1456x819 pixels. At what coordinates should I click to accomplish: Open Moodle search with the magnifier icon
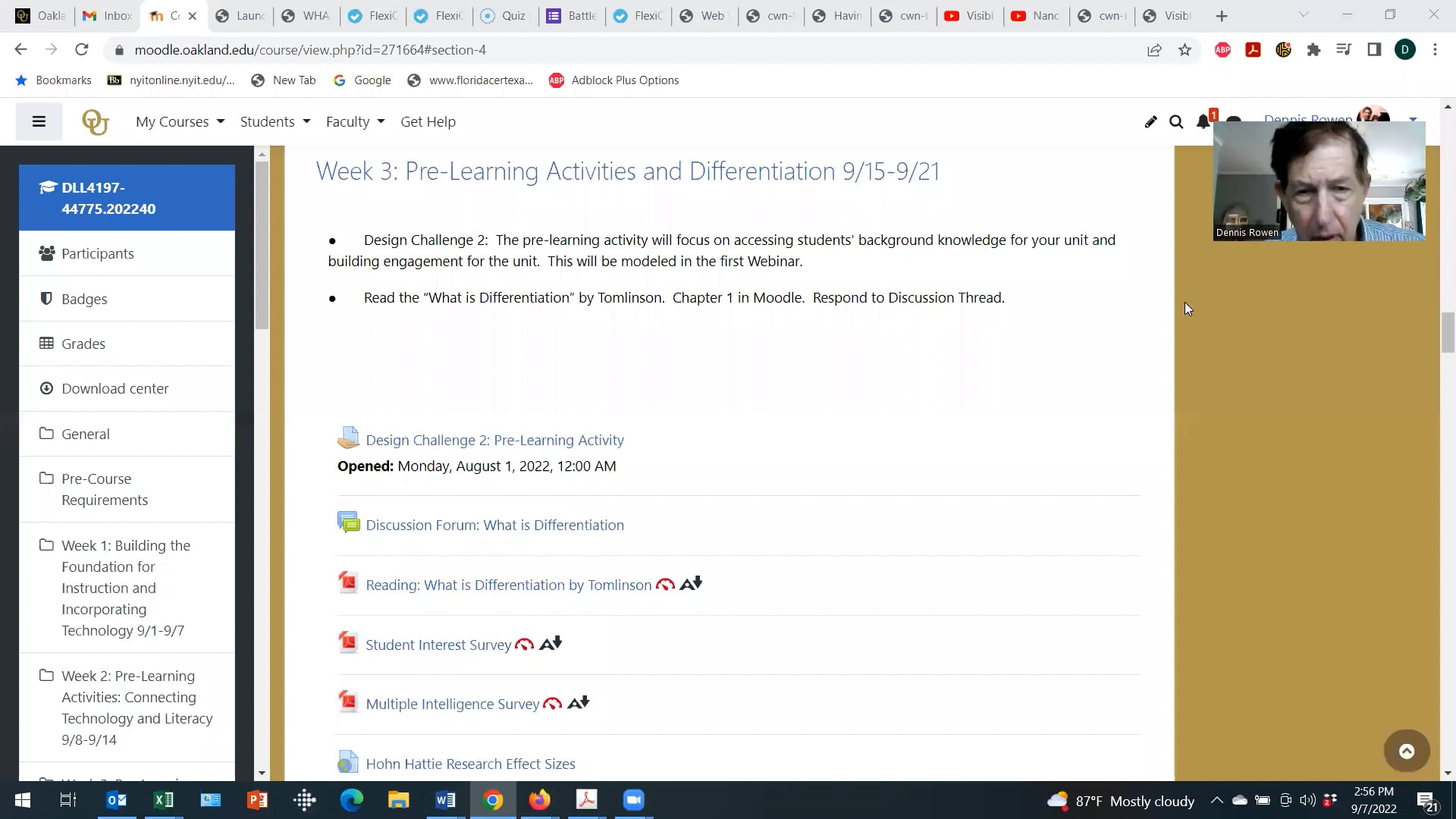click(x=1176, y=121)
